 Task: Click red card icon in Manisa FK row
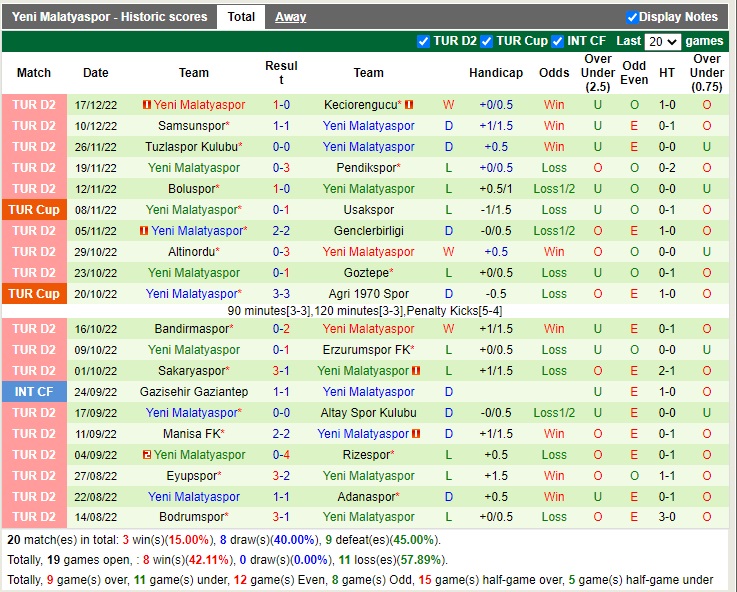coord(416,434)
